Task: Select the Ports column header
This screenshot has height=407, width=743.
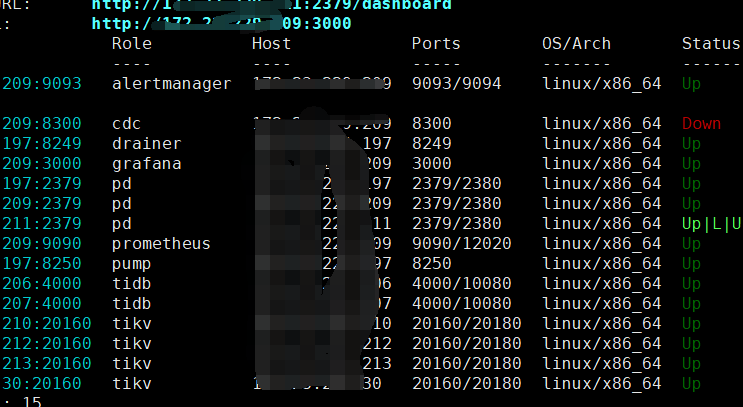Action: click(436, 44)
